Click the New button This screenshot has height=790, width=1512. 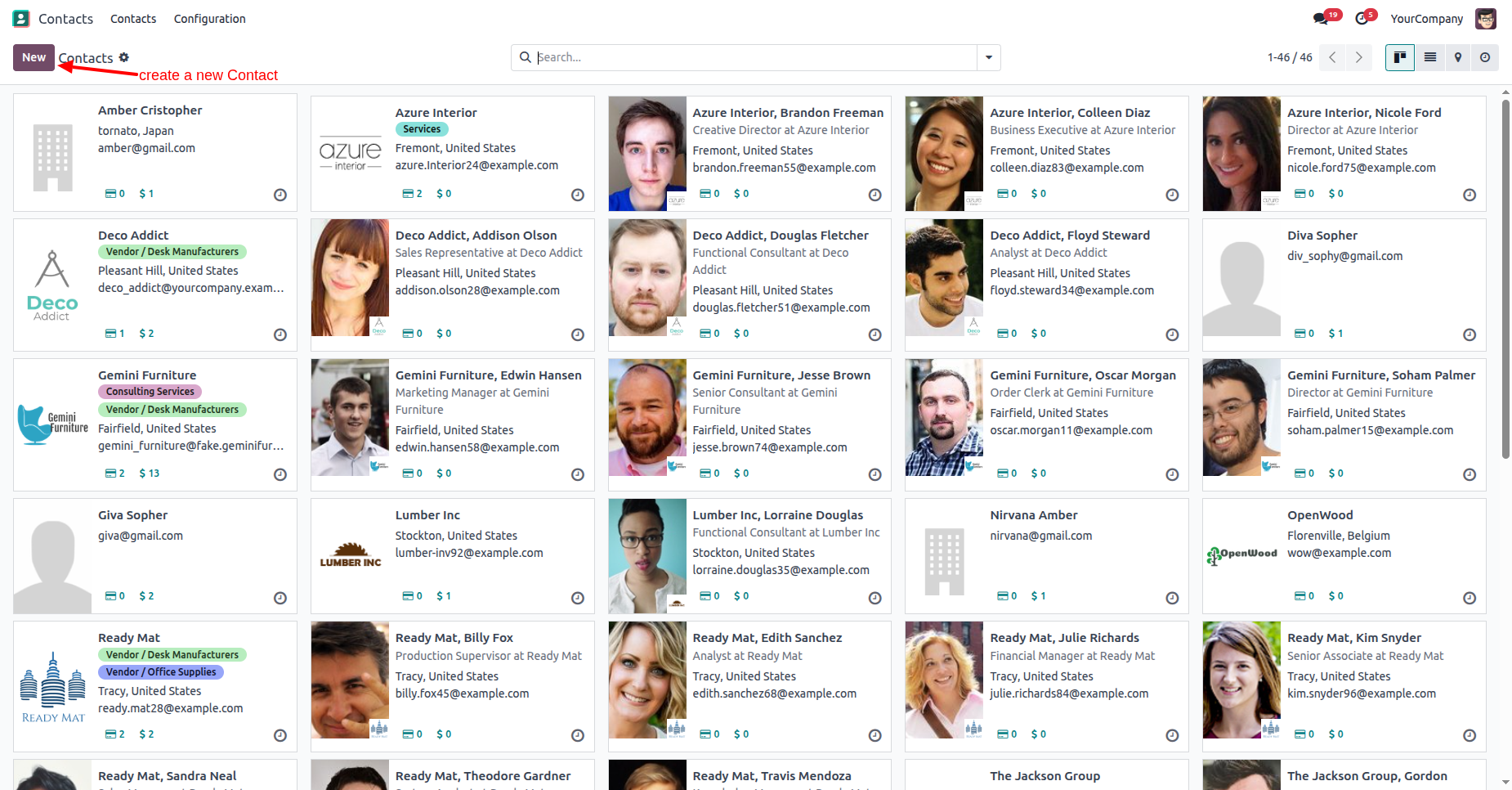coord(34,57)
